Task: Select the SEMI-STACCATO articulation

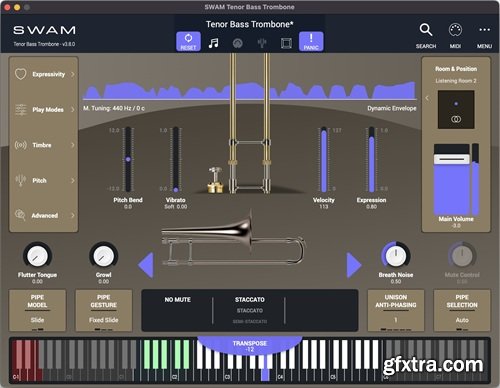Action: (x=250, y=321)
